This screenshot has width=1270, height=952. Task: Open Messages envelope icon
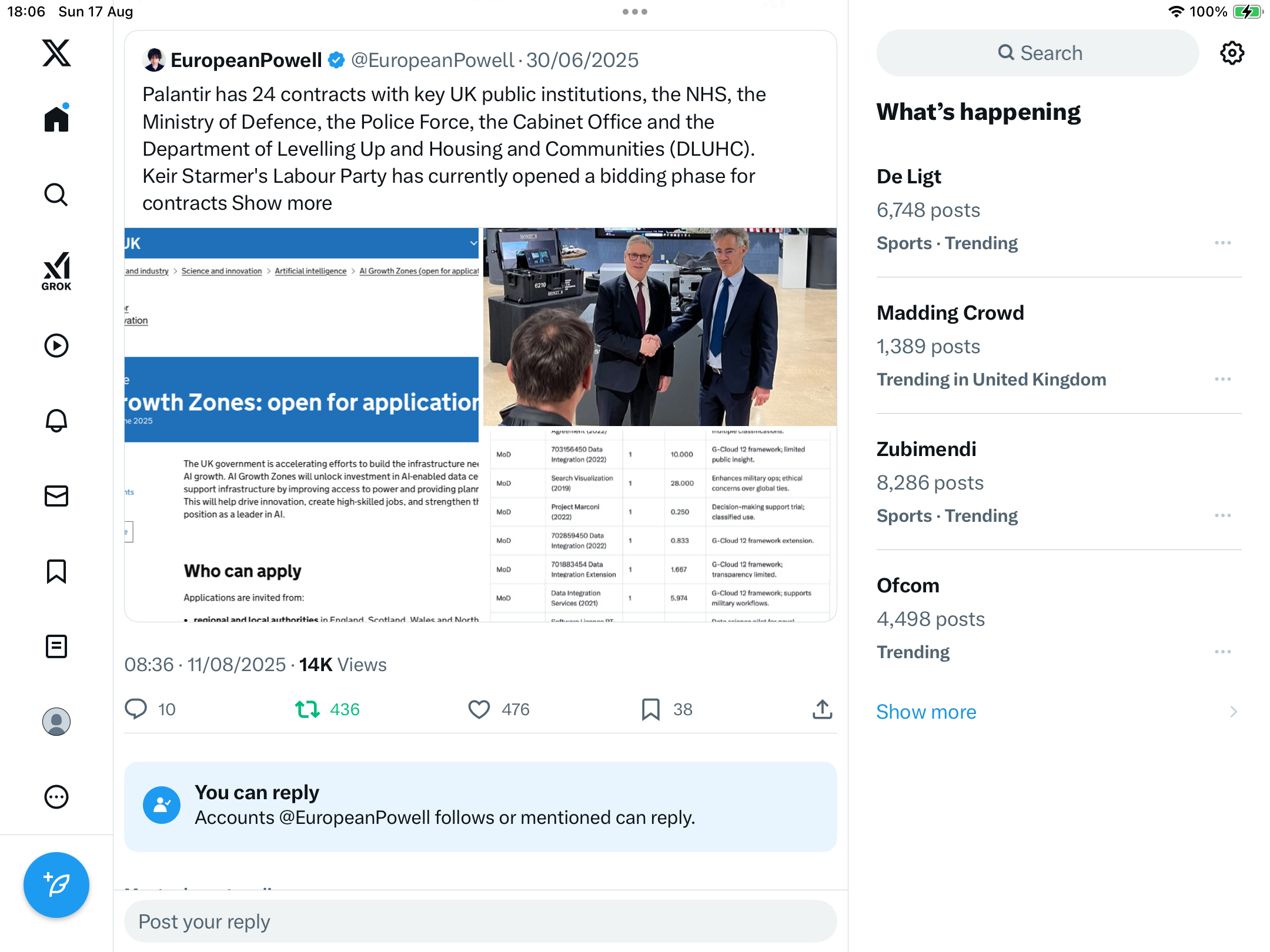click(x=56, y=496)
